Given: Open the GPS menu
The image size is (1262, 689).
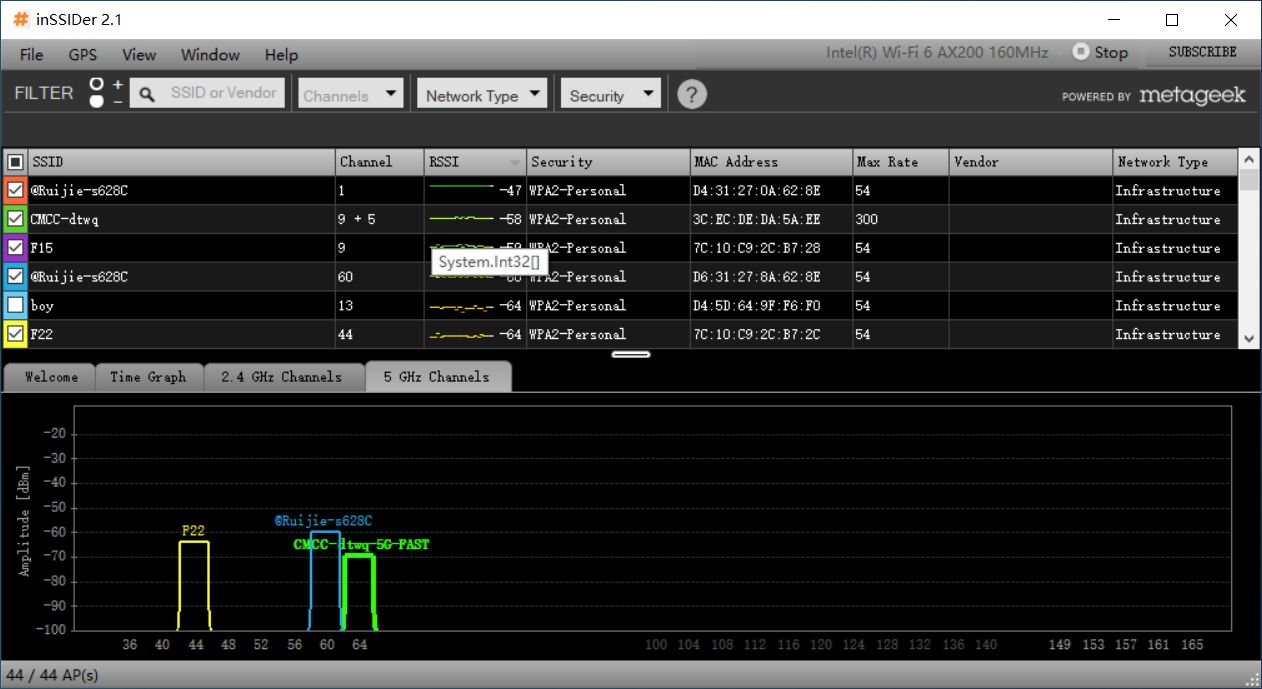Looking at the screenshot, I should click(x=83, y=54).
